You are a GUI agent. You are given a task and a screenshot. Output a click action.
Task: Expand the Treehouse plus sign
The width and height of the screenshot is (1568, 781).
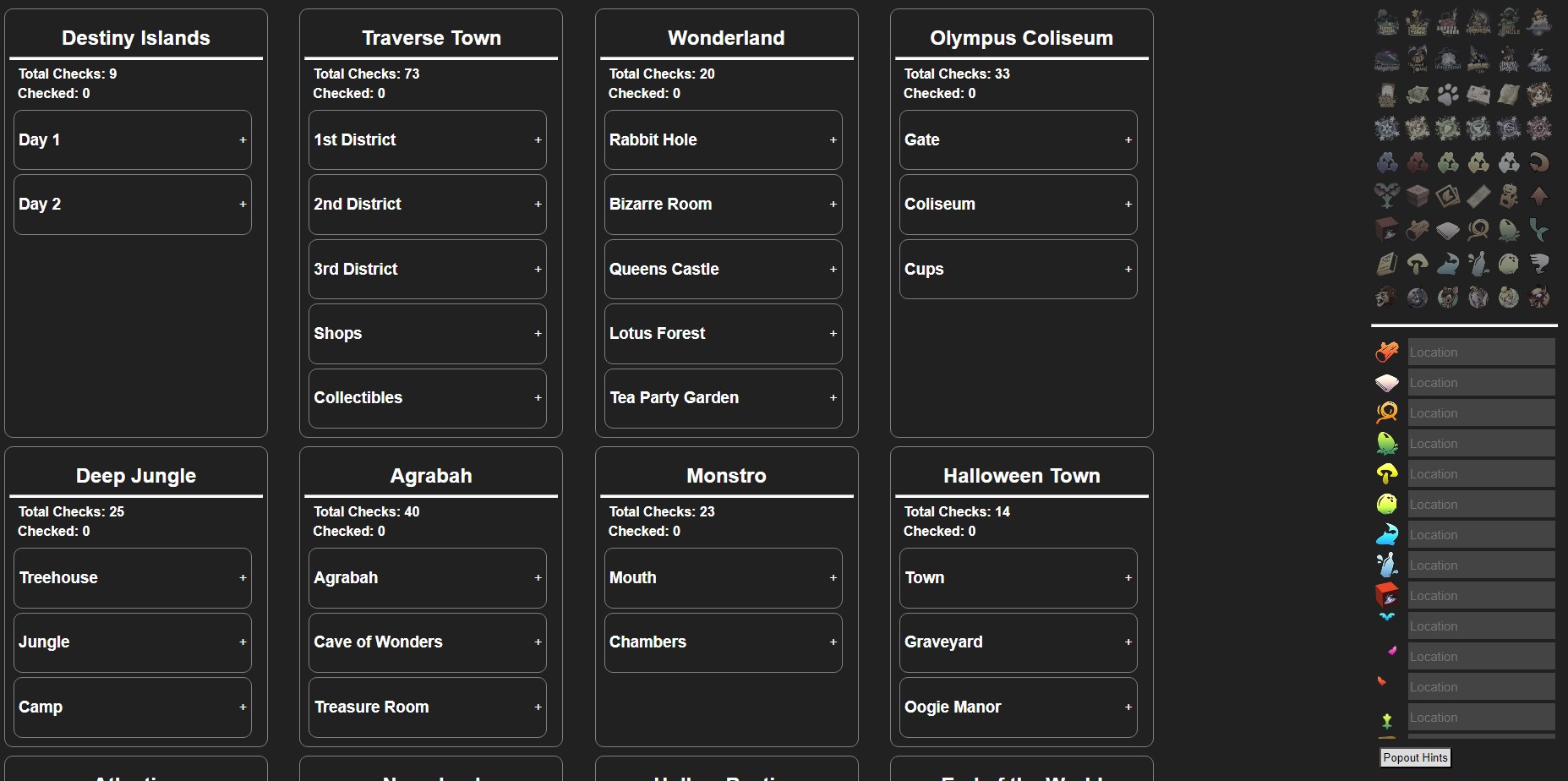(243, 578)
